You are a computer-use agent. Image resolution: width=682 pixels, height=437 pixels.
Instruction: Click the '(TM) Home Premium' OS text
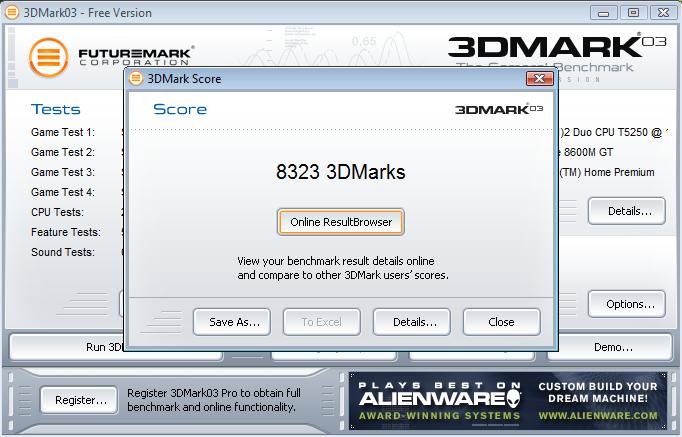coord(607,172)
